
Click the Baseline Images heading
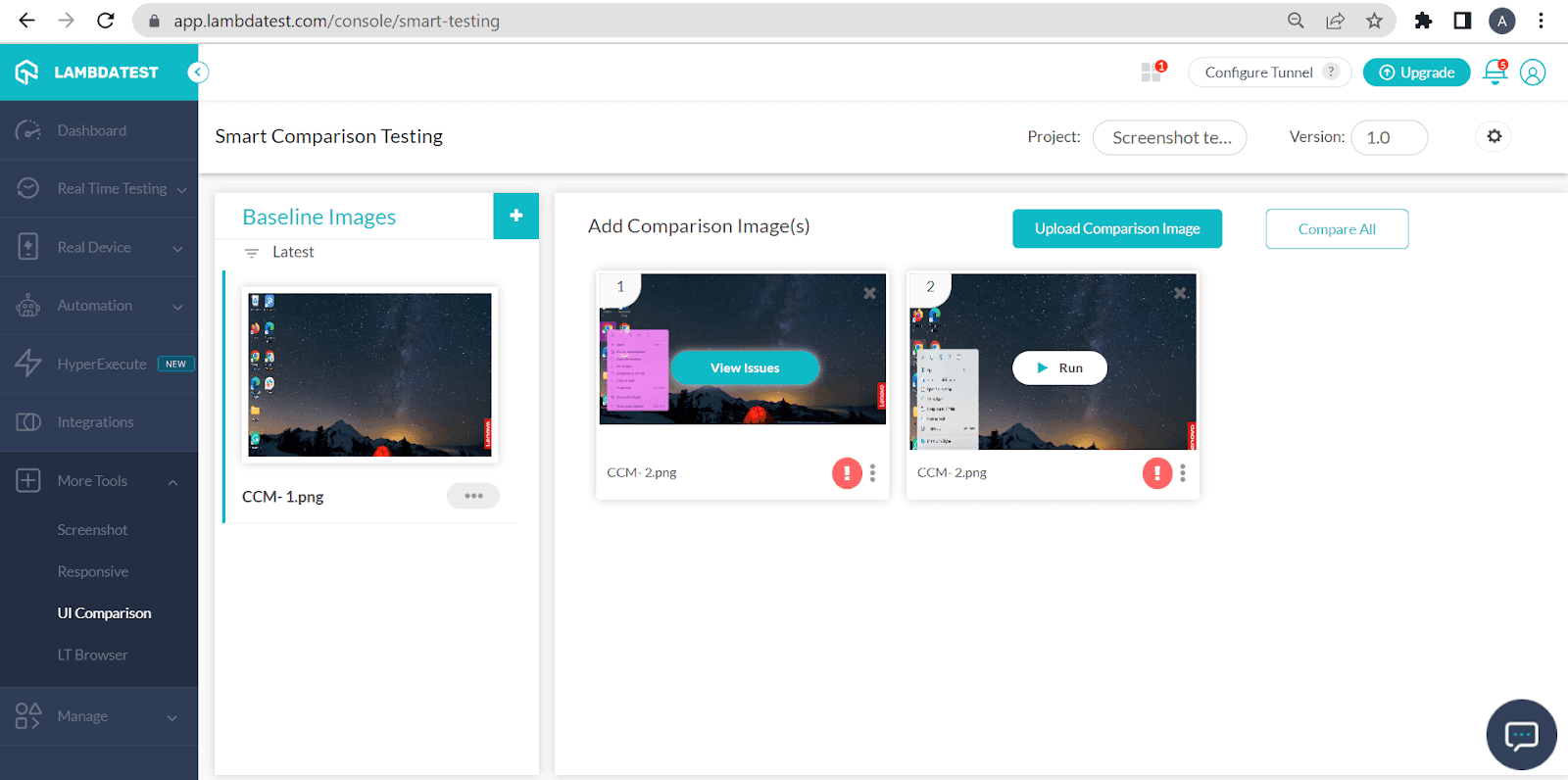coord(318,217)
